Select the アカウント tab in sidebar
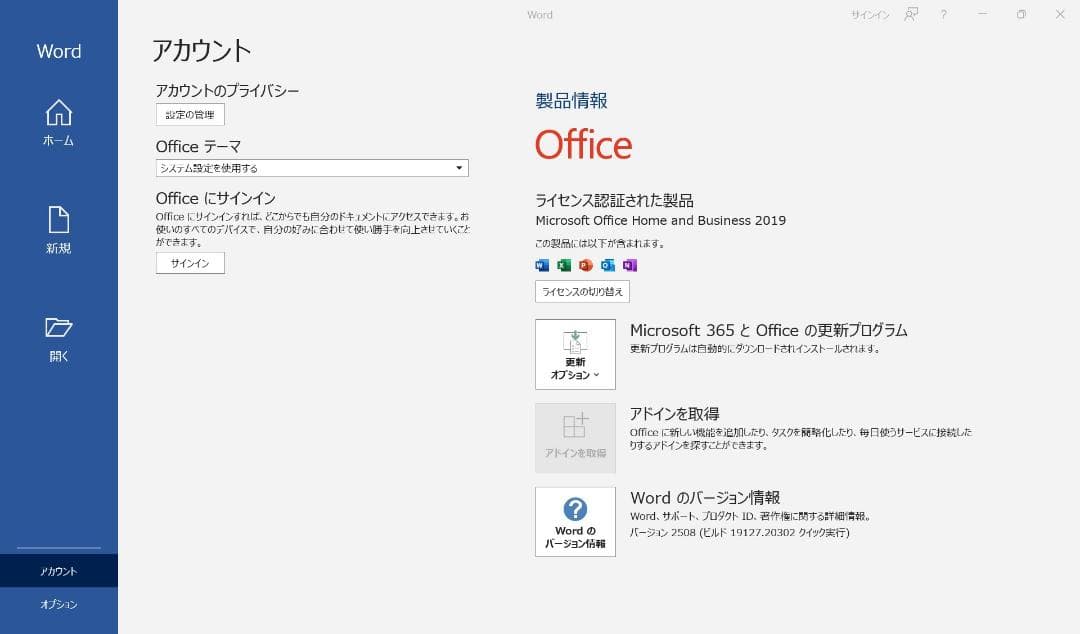 pyautogui.click(x=59, y=571)
